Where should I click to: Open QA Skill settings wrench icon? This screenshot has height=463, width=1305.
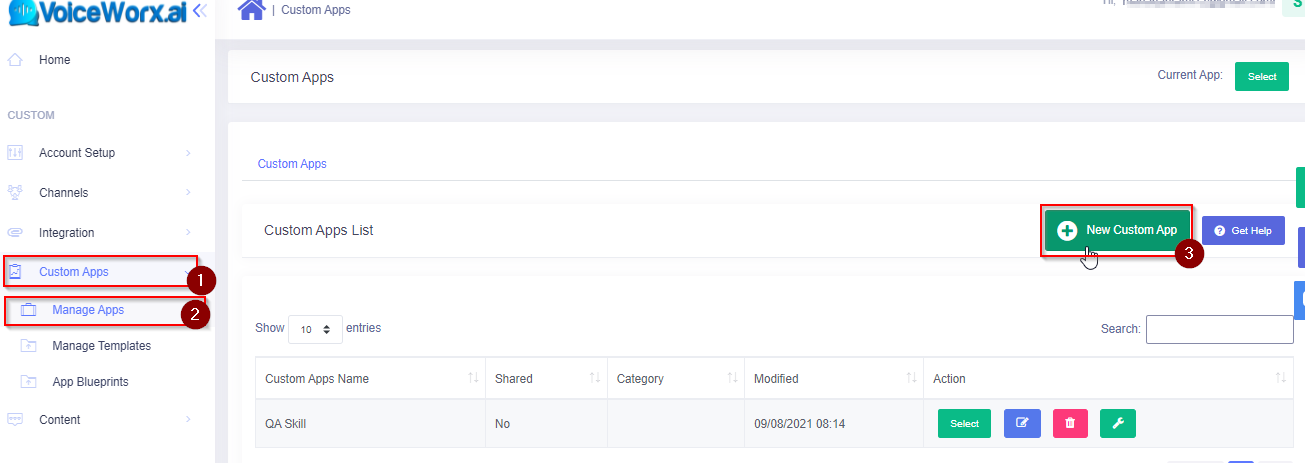tap(1118, 423)
